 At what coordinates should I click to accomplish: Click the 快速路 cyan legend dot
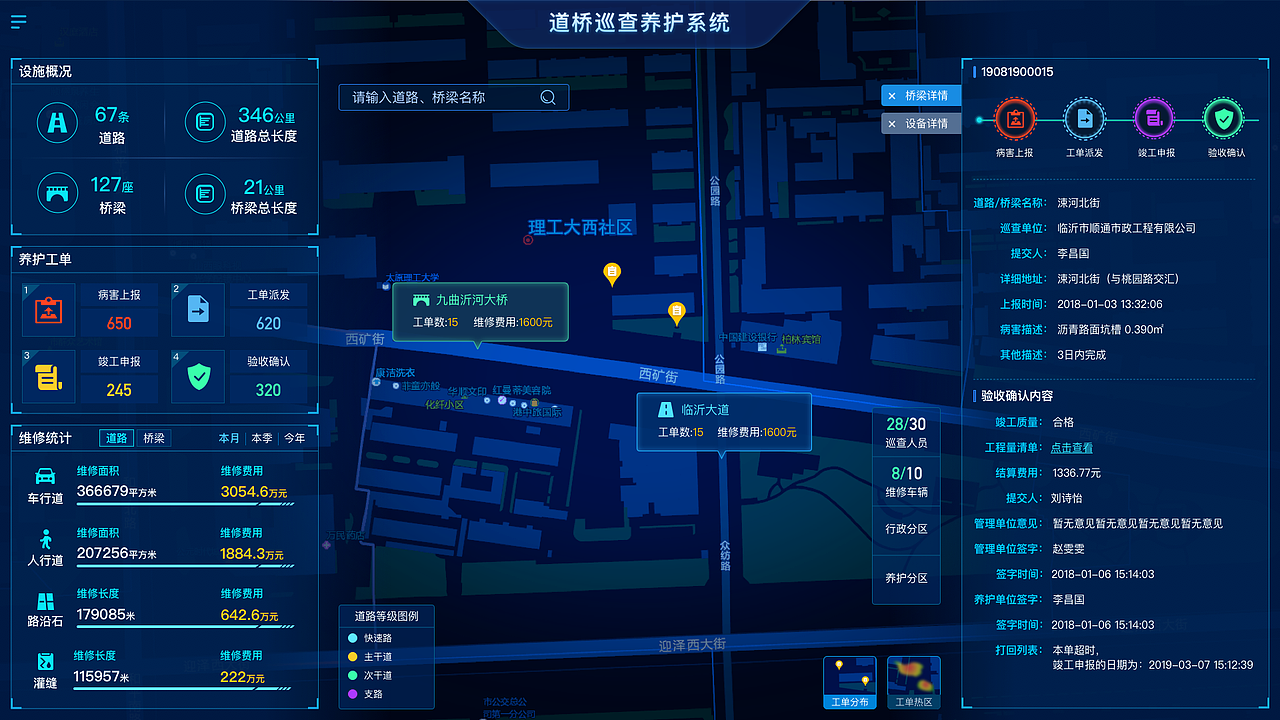351,637
